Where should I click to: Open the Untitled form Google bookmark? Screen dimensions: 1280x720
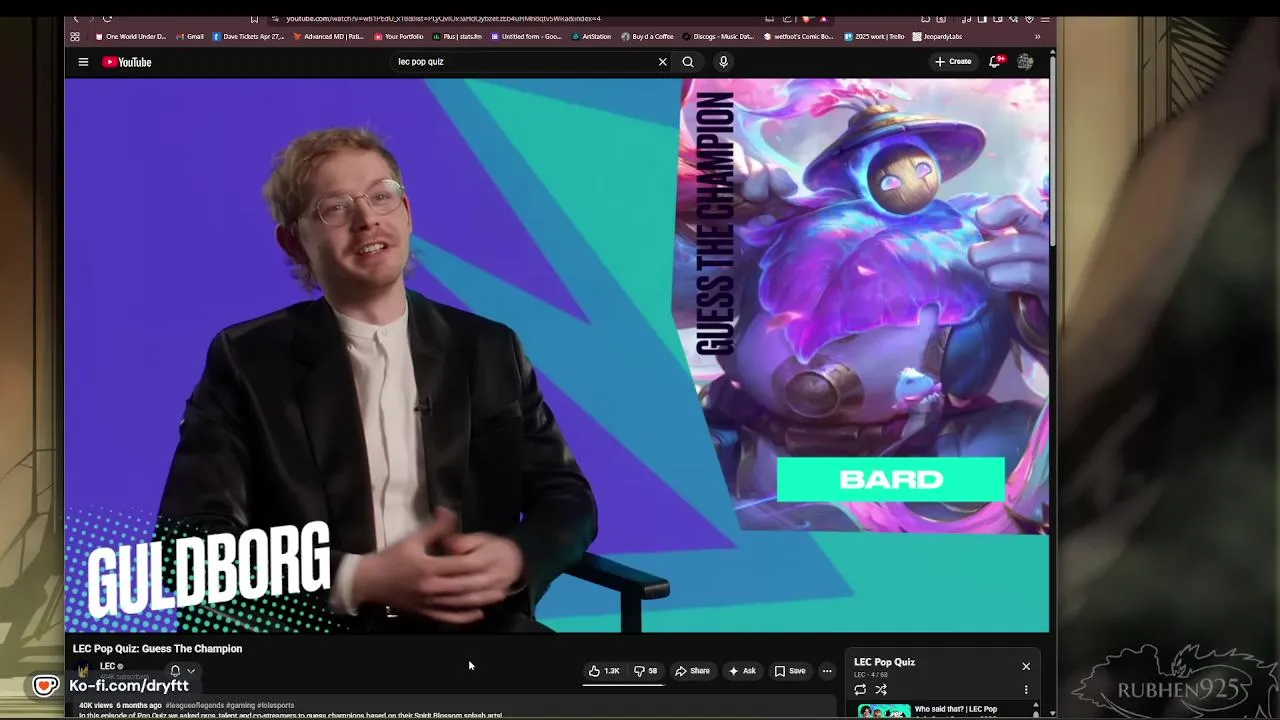coord(526,37)
